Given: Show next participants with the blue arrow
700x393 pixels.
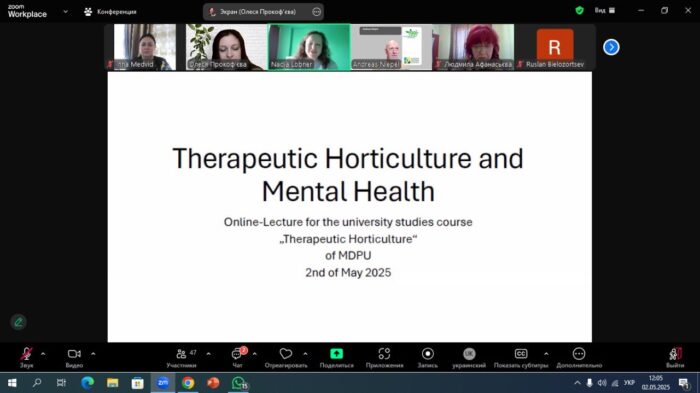Looking at the screenshot, I should [x=611, y=47].
